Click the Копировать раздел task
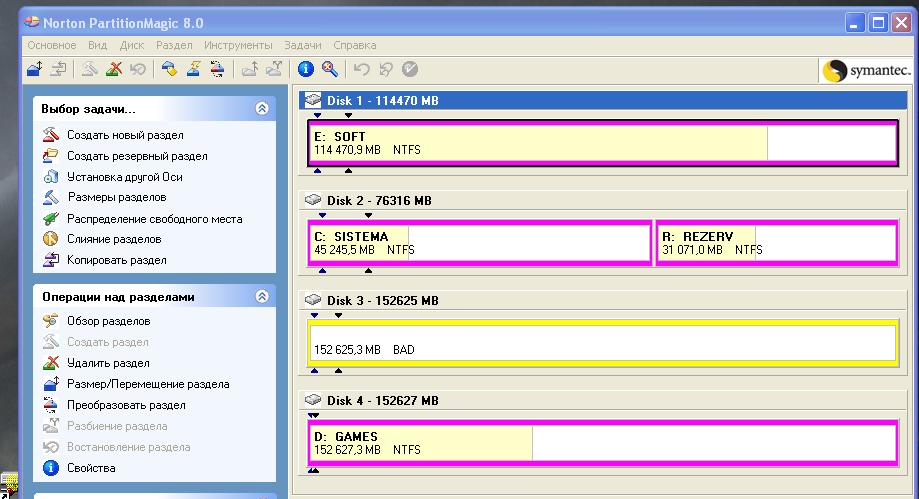The height and width of the screenshot is (499, 919). 116,260
